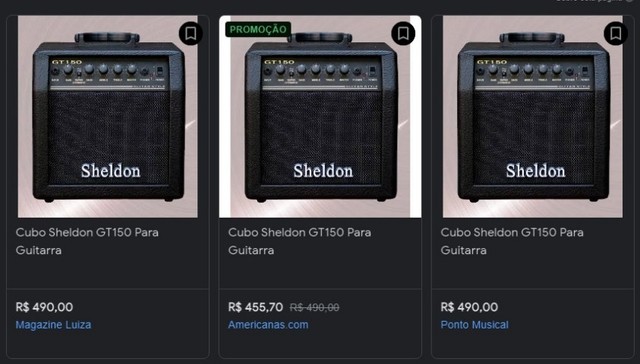Click the Cubo Sheldon GT150 title above Americanas.com
This screenshot has width=640, height=364.
[x=300, y=241]
